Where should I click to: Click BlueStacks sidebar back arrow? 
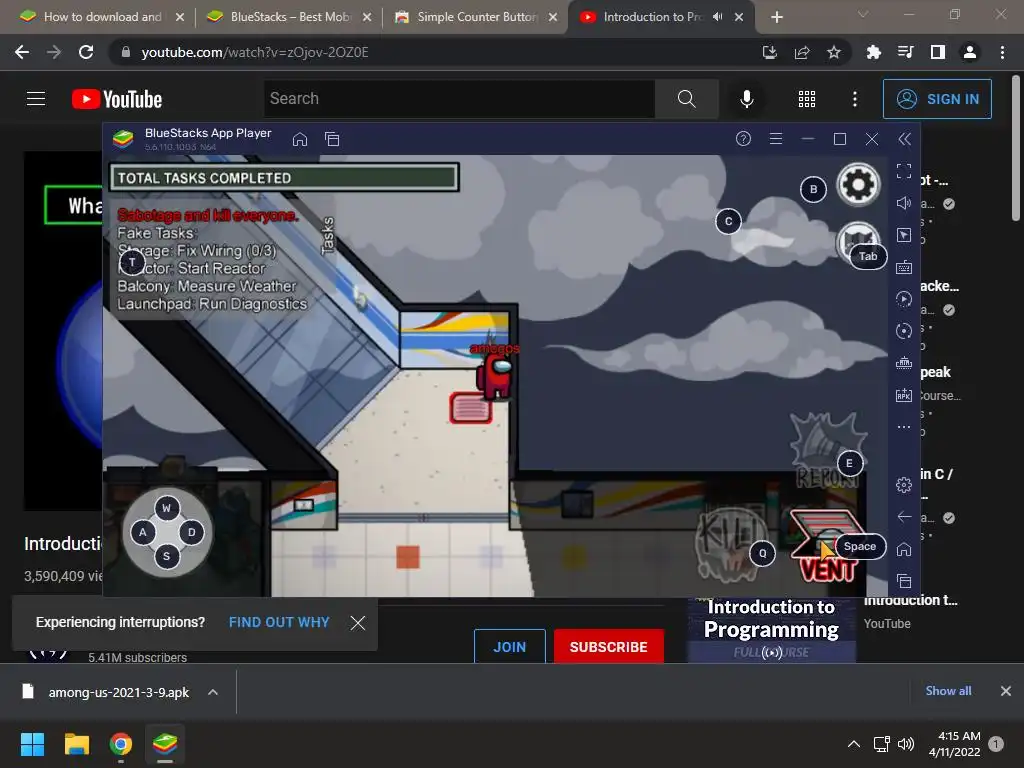[x=904, y=517]
